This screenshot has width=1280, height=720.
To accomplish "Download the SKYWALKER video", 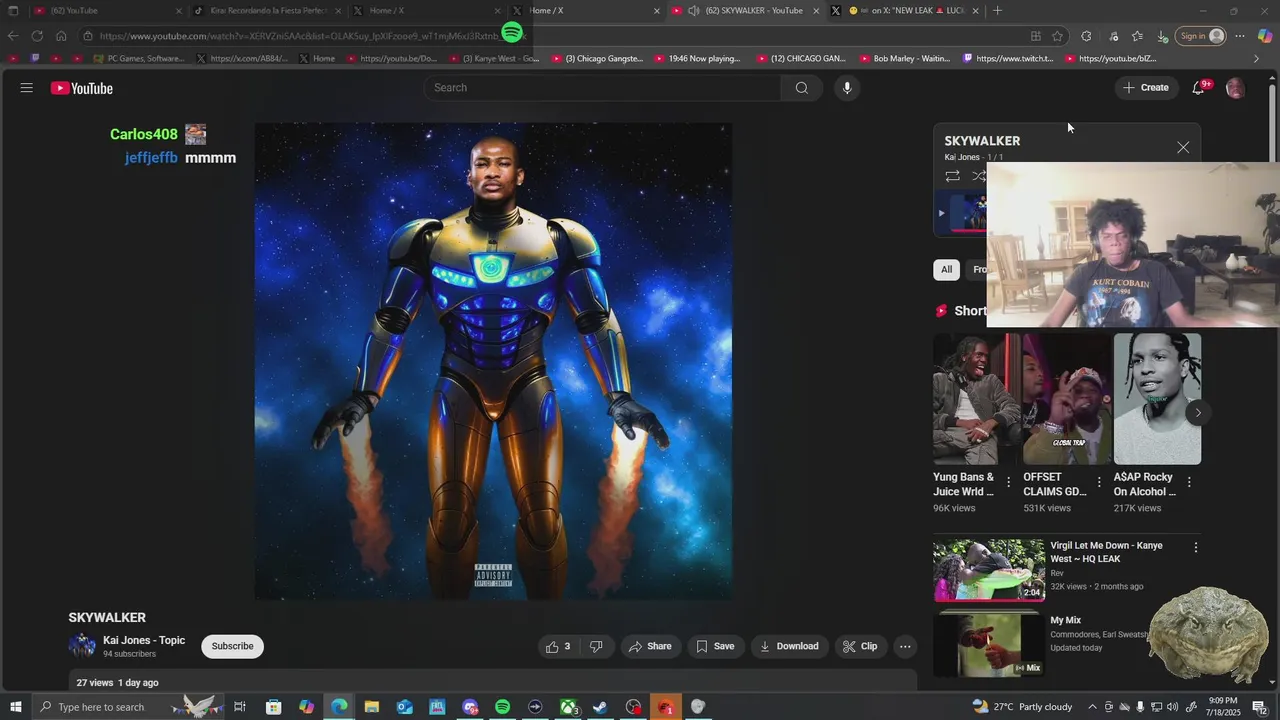I will point(789,646).
